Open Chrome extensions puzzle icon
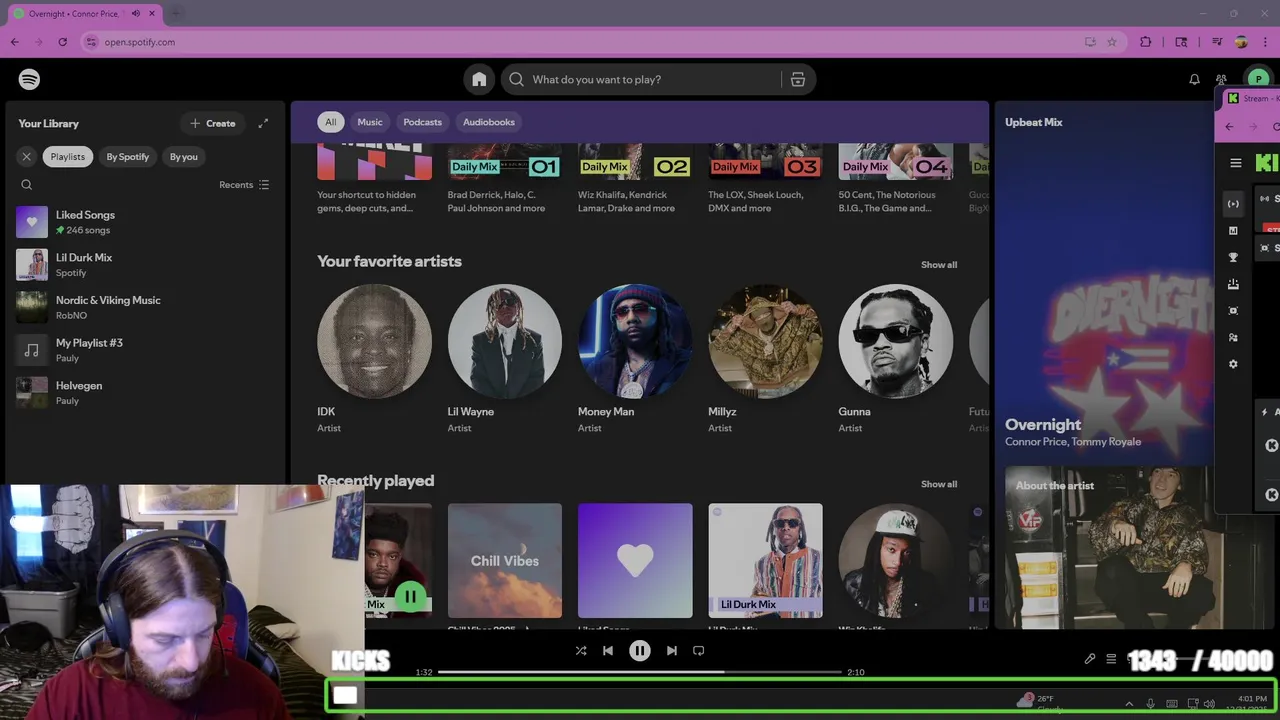 (1146, 42)
